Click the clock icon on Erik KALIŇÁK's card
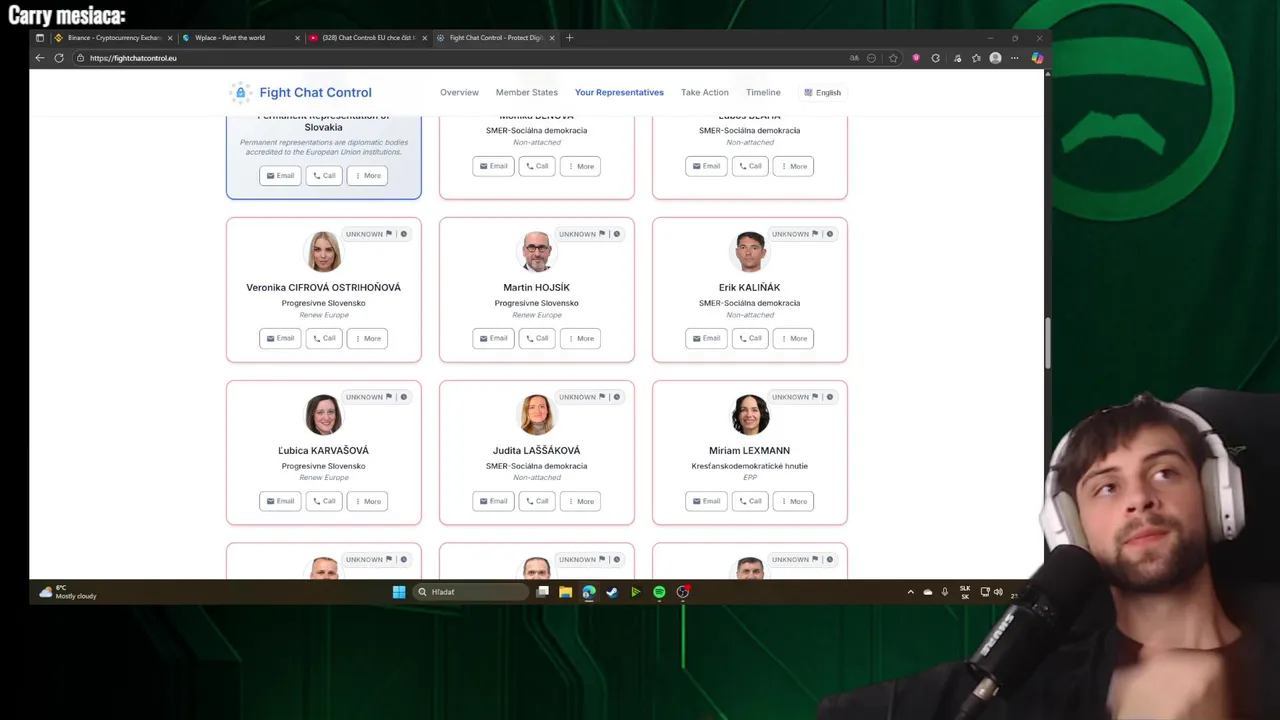1280x720 pixels. (x=830, y=234)
